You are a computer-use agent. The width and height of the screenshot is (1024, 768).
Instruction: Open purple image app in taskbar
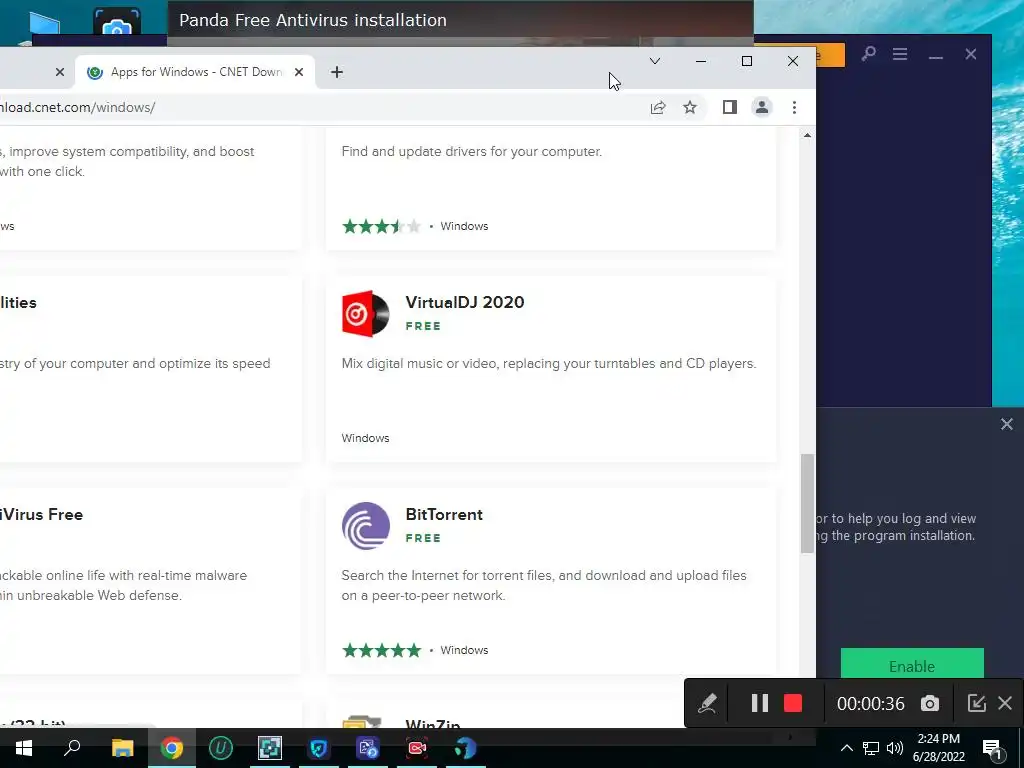coord(368,748)
